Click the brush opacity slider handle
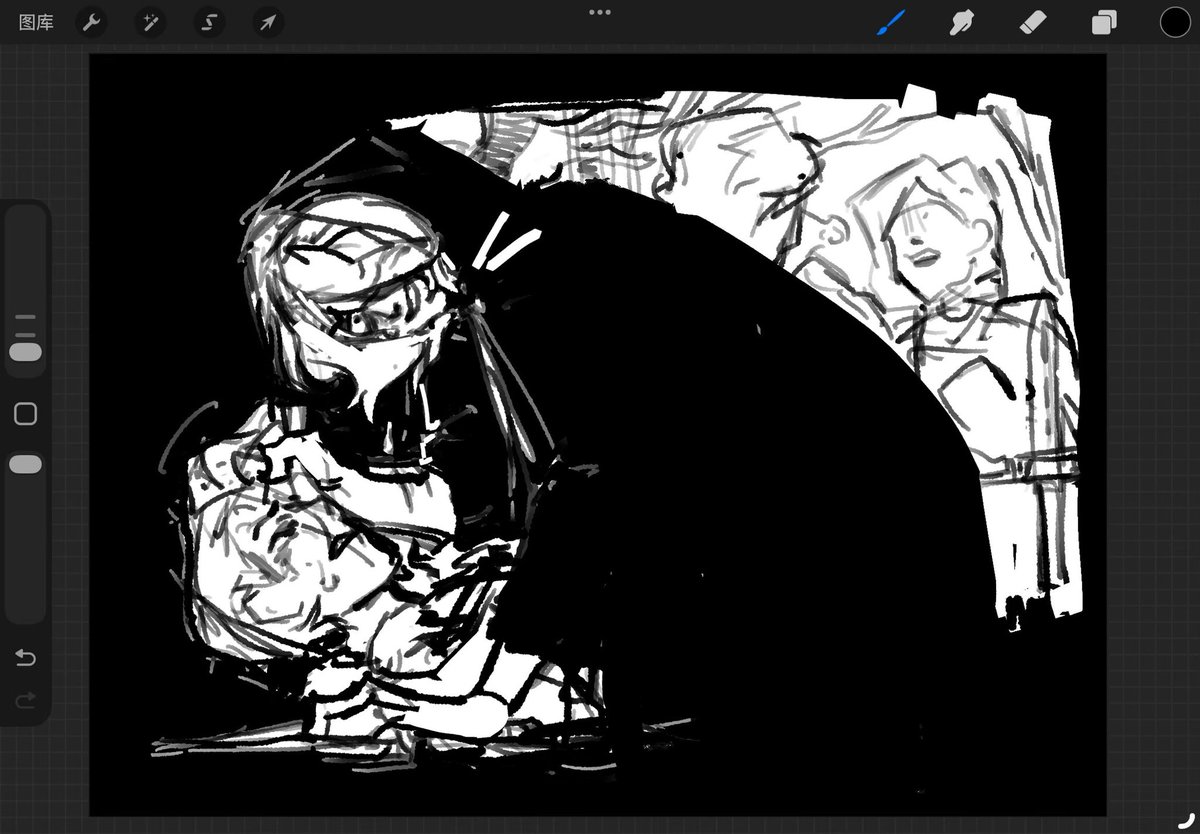The image size is (1200, 834). [x=25, y=464]
